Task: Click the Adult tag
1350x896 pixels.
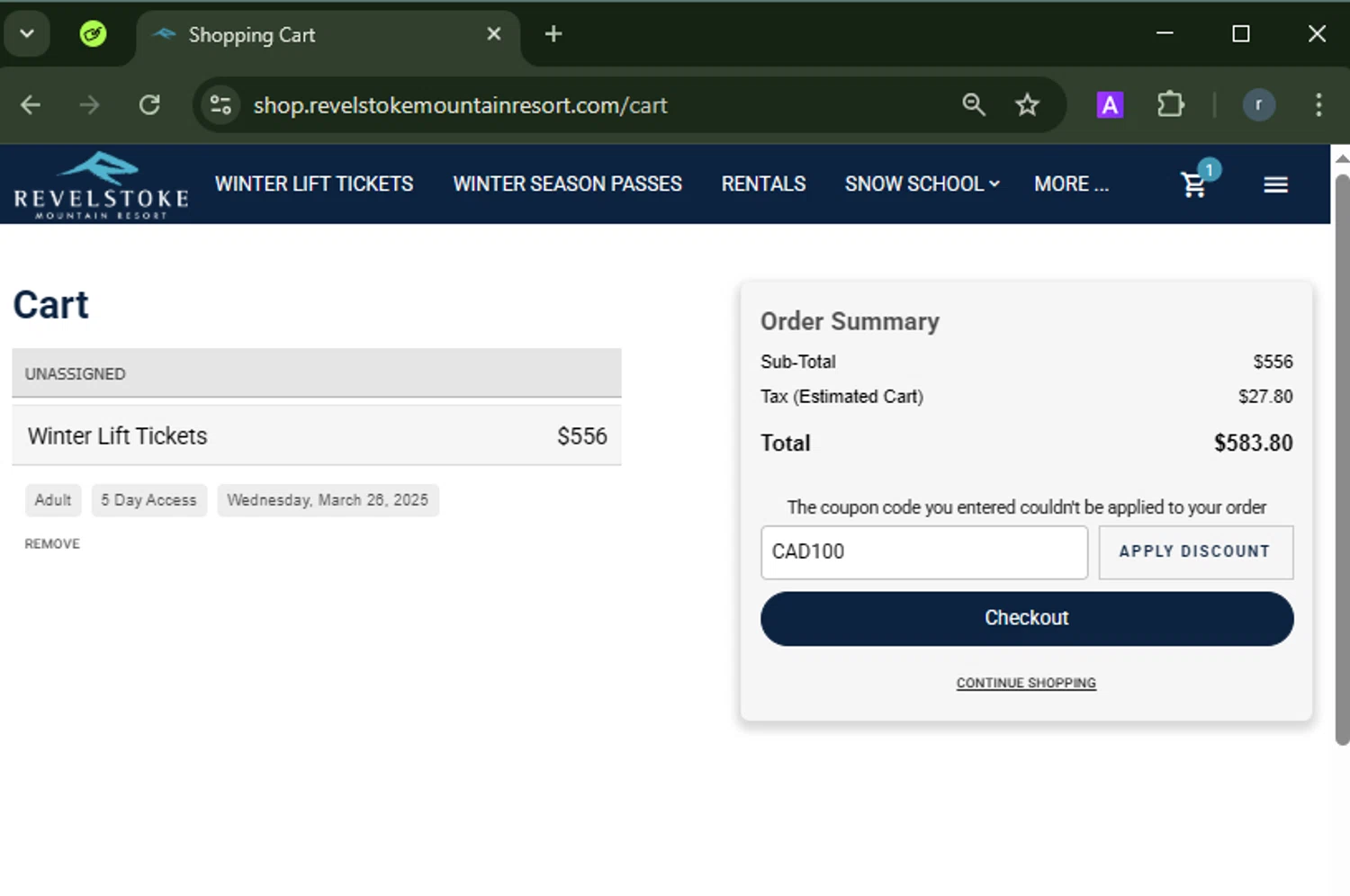Action: click(x=53, y=500)
